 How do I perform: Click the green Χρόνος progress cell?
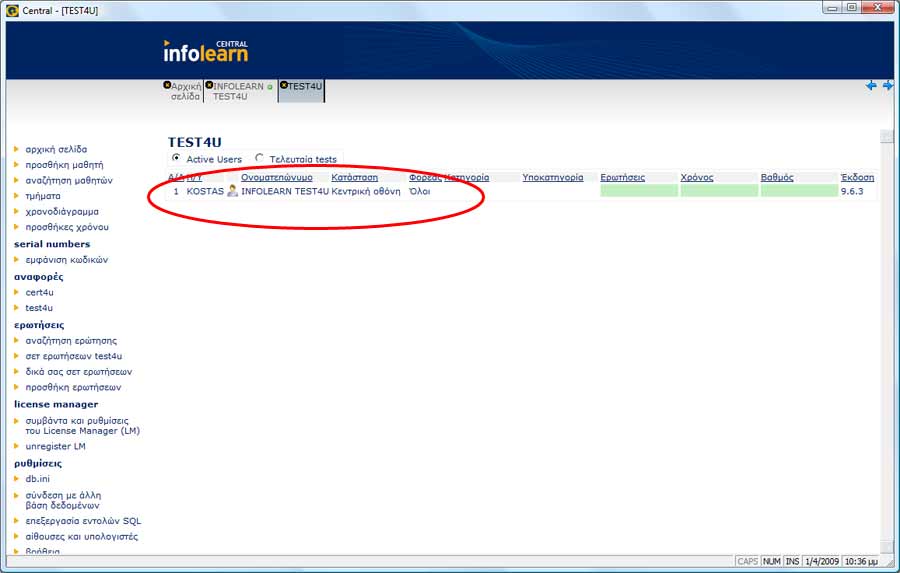(719, 191)
